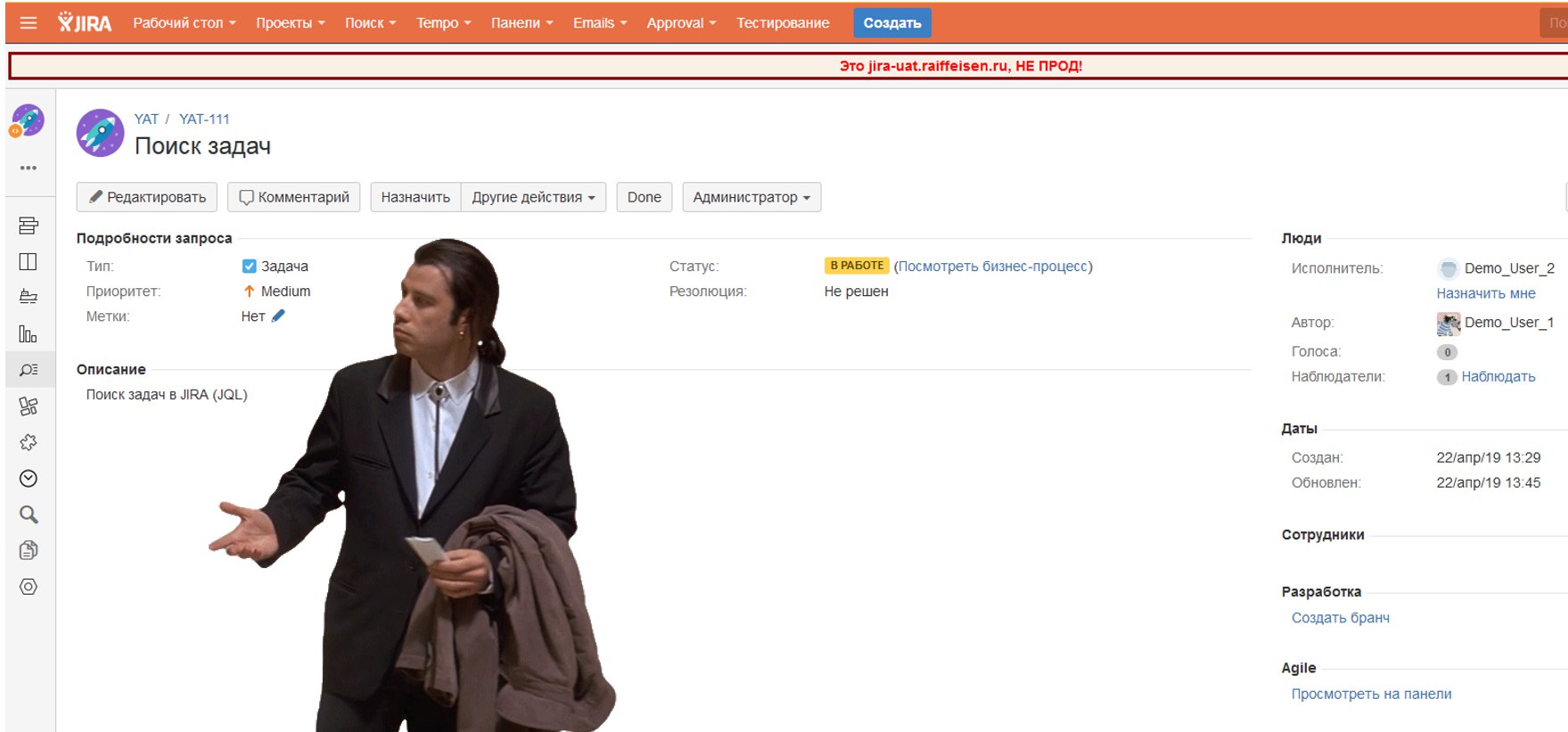The height and width of the screenshot is (732, 1568).
Task: Click the watchers count badge showing 1
Action: pos(1447,377)
